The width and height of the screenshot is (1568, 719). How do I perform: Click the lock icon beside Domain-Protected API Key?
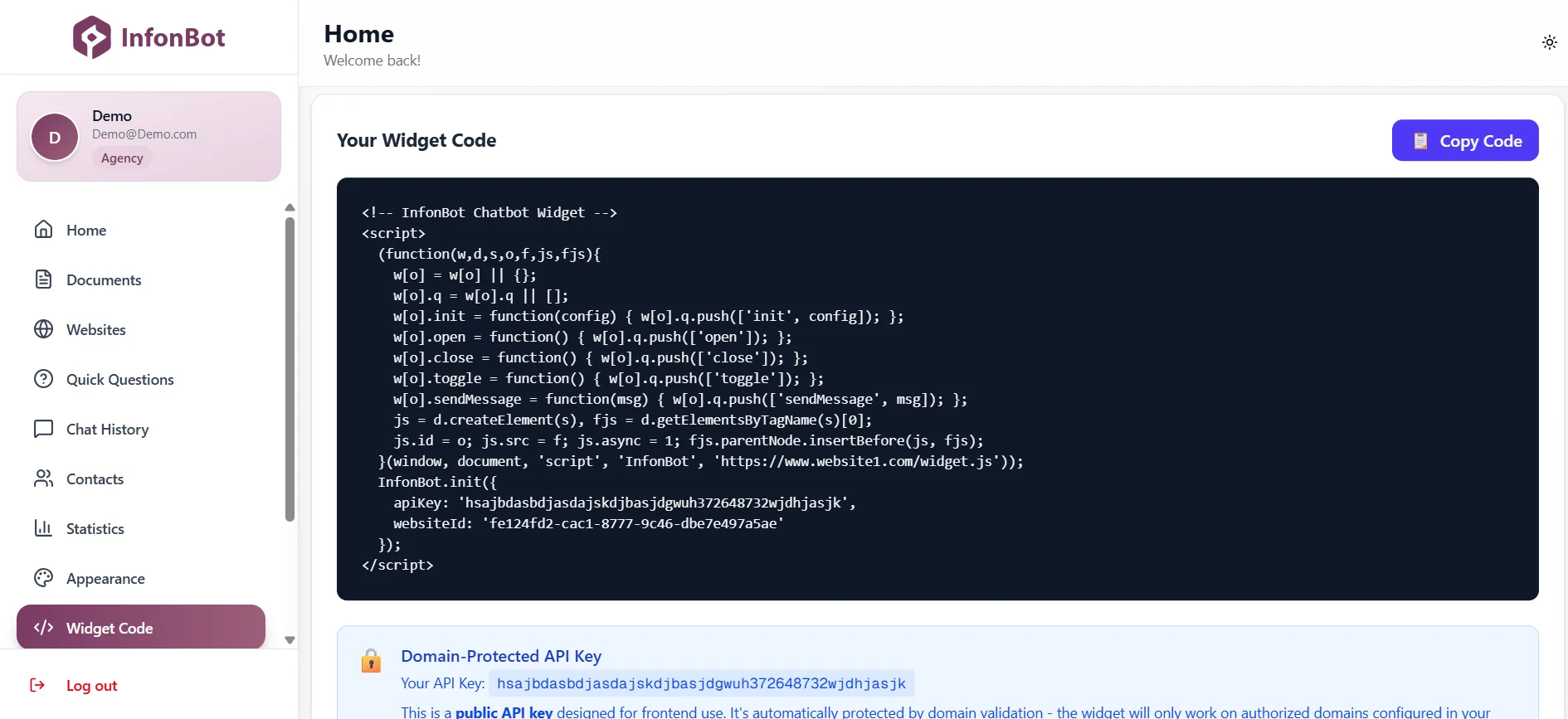[371, 660]
